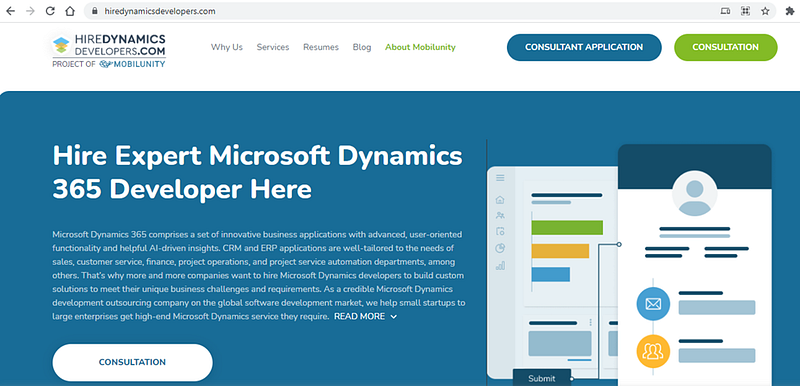Click the calendar icon in illustration sidebar
The height and width of the screenshot is (386, 800).
pos(500,231)
